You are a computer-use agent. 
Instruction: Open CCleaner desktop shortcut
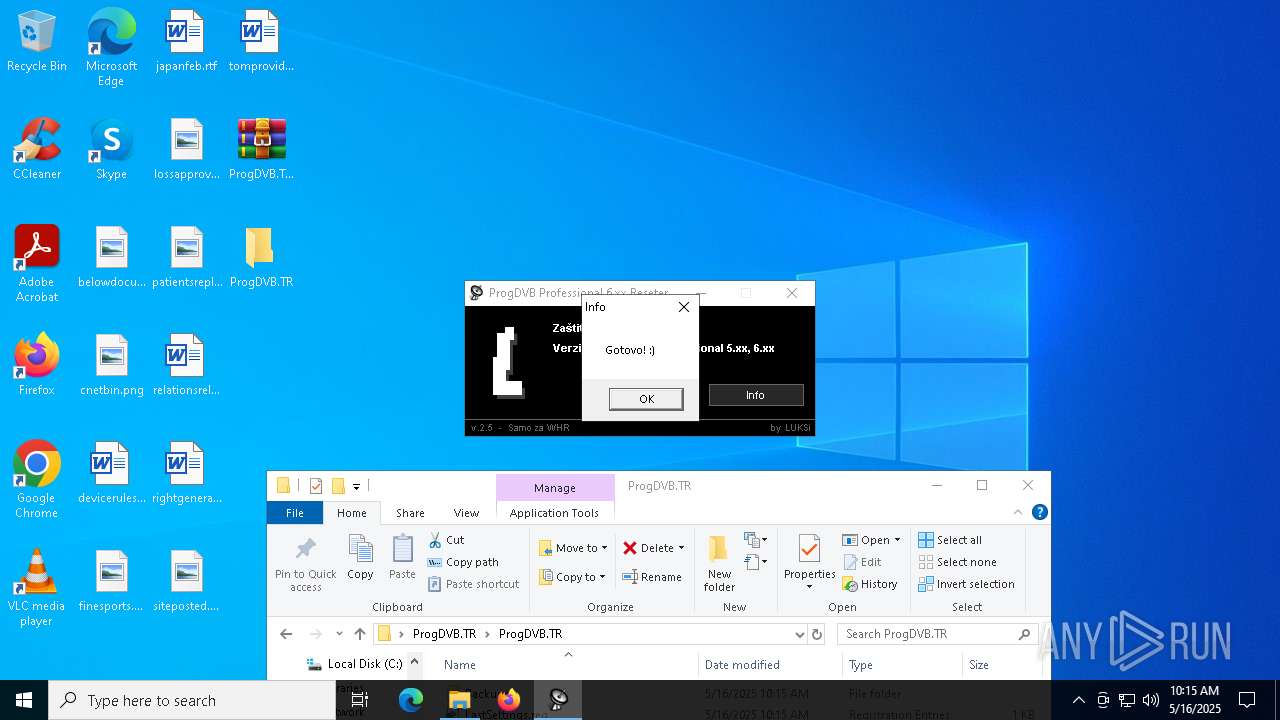pyautogui.click(x=37, y=150)
